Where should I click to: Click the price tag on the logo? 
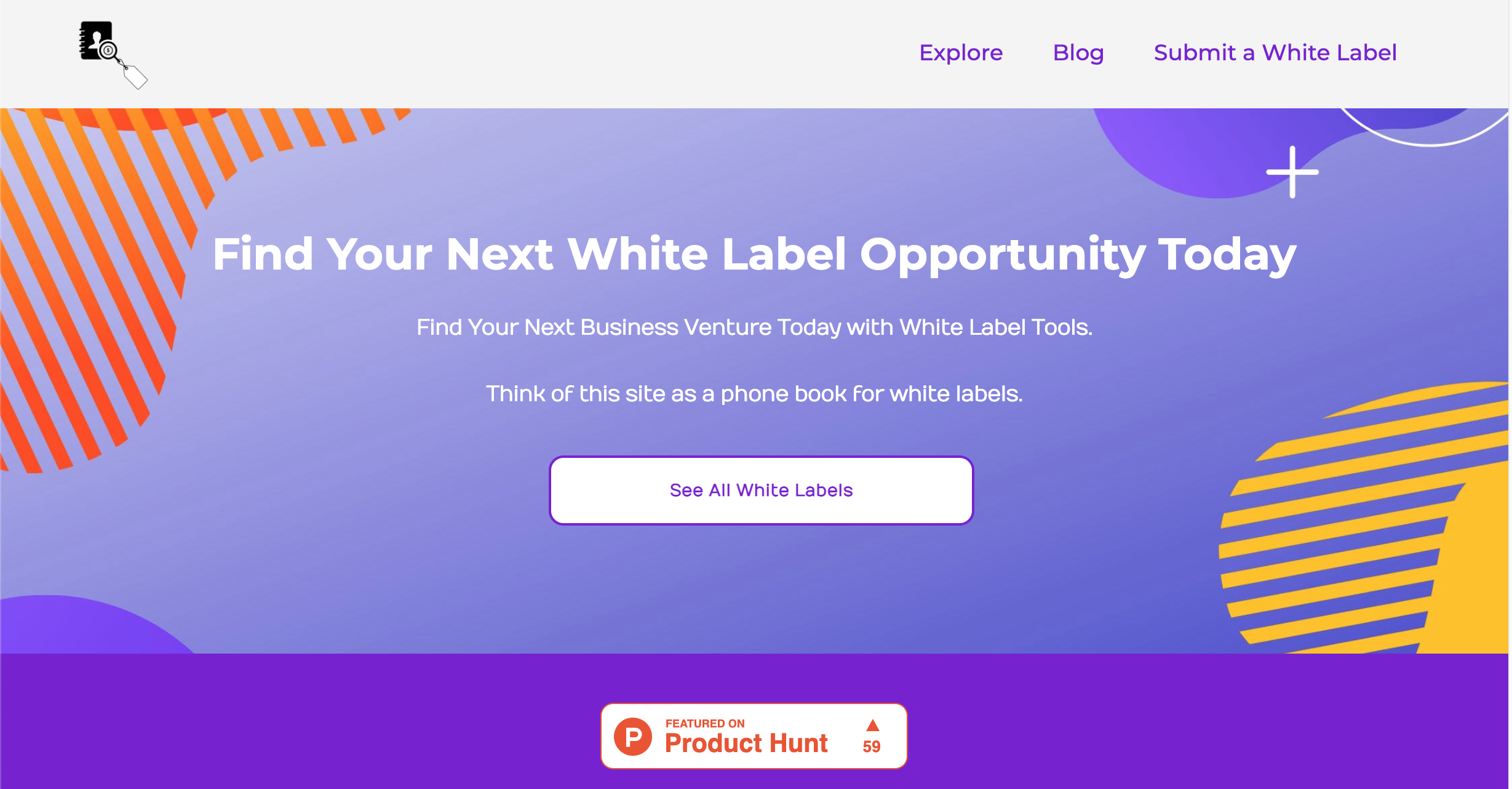point(135,77)
